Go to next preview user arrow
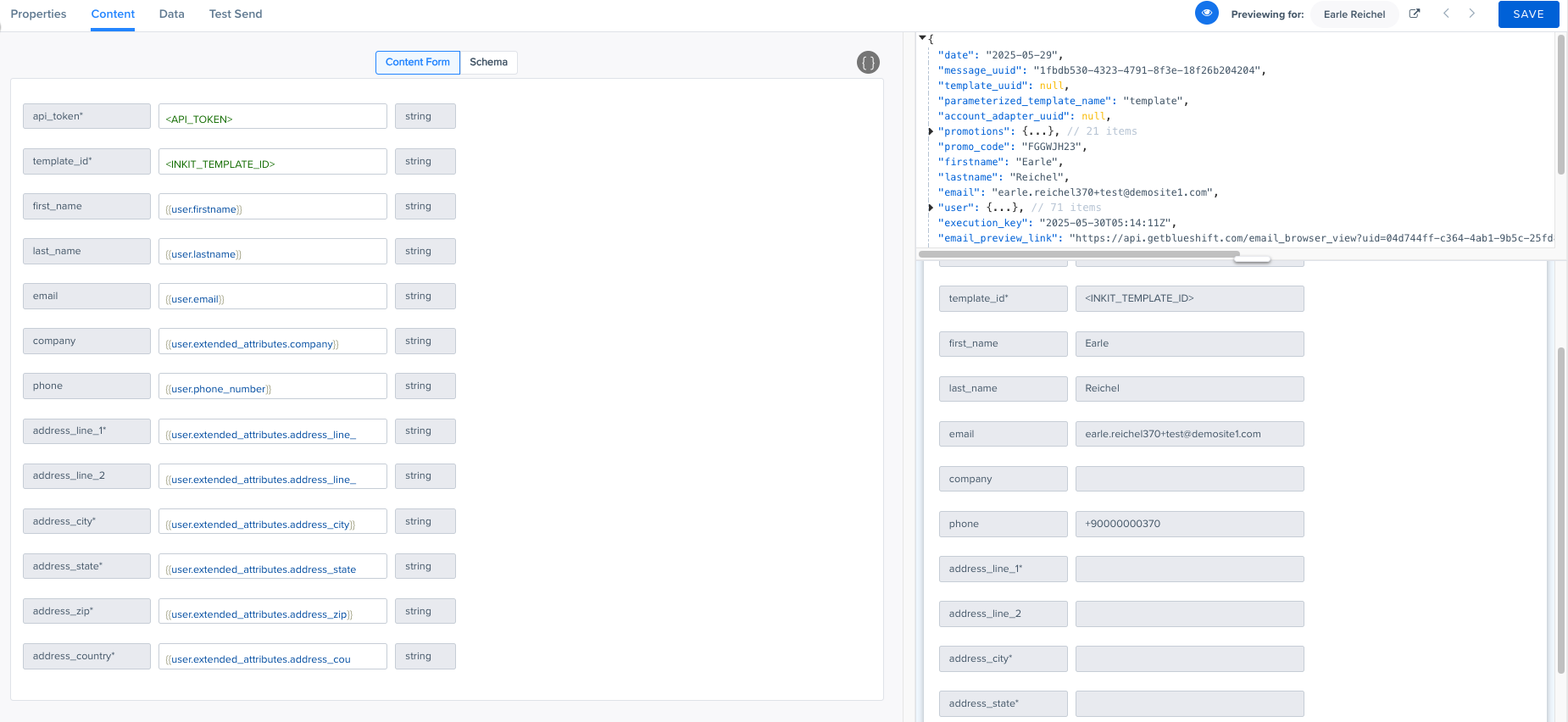The height and width of the screenshot is (722, 1568). point(1472,14)
